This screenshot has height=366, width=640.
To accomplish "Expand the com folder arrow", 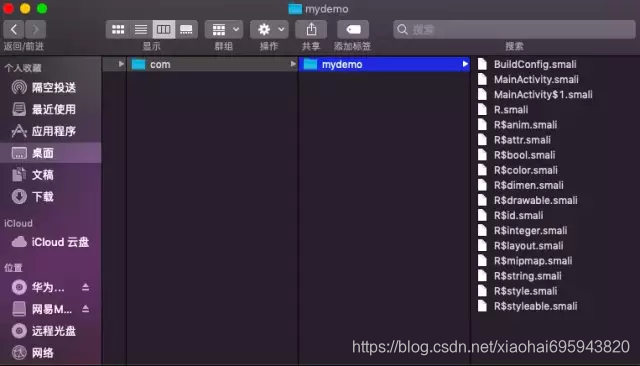I will (x=293, y=64).
